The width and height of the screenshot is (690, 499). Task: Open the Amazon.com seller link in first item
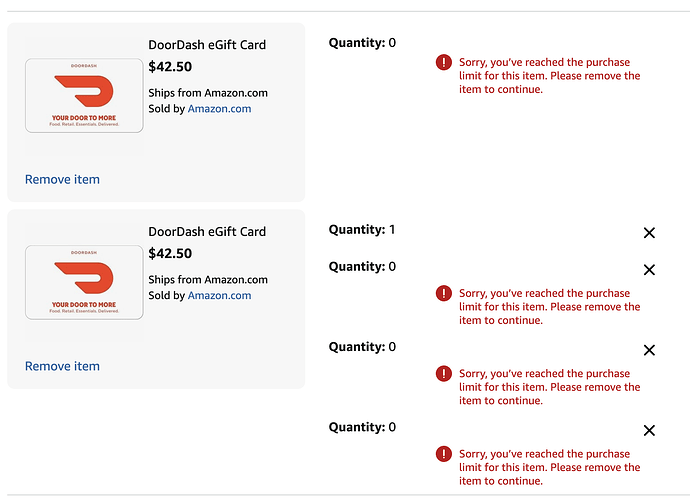[x=219, y=109]
